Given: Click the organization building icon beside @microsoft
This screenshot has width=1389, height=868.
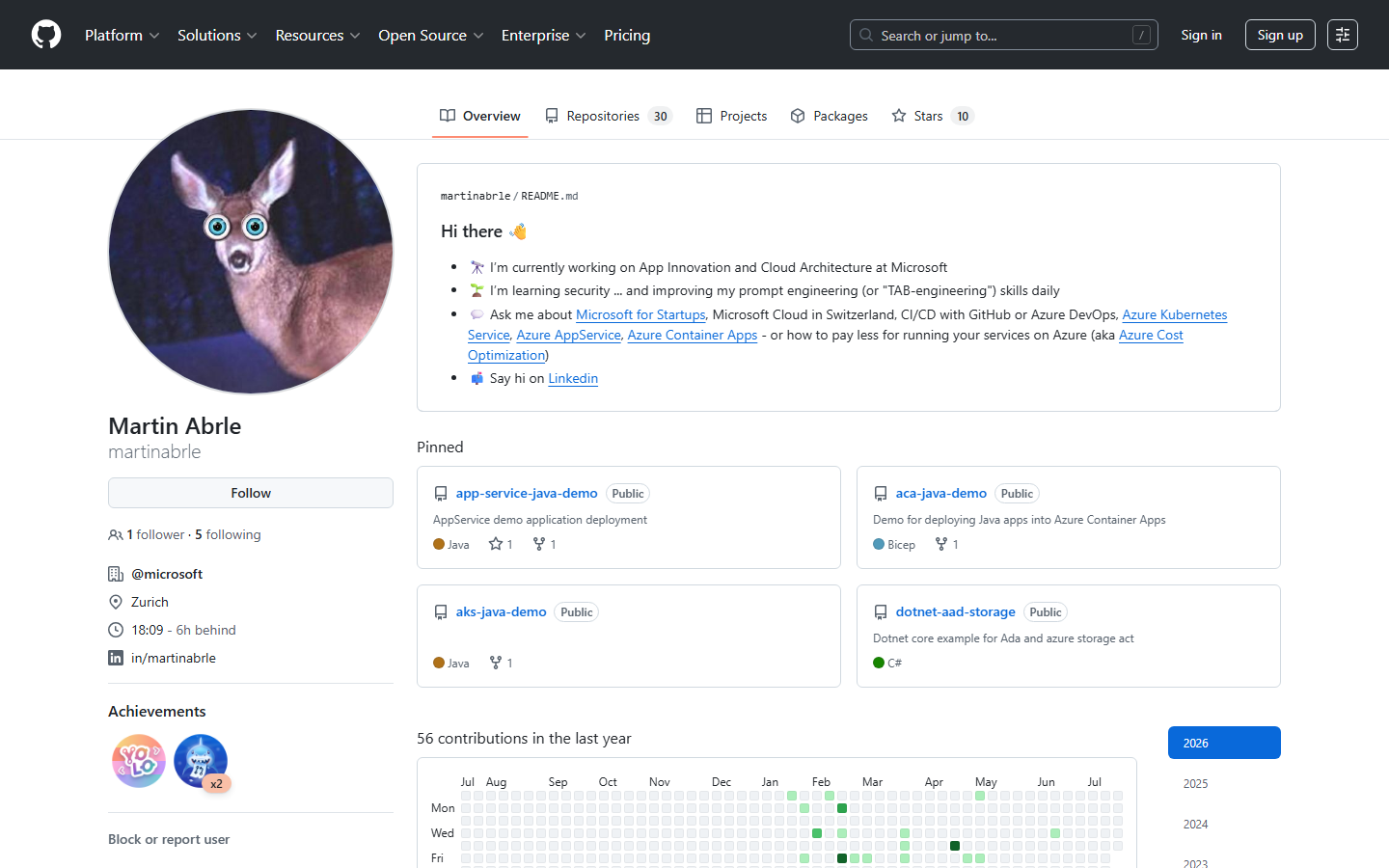Looking at the screenshot, I should [116, 574].
